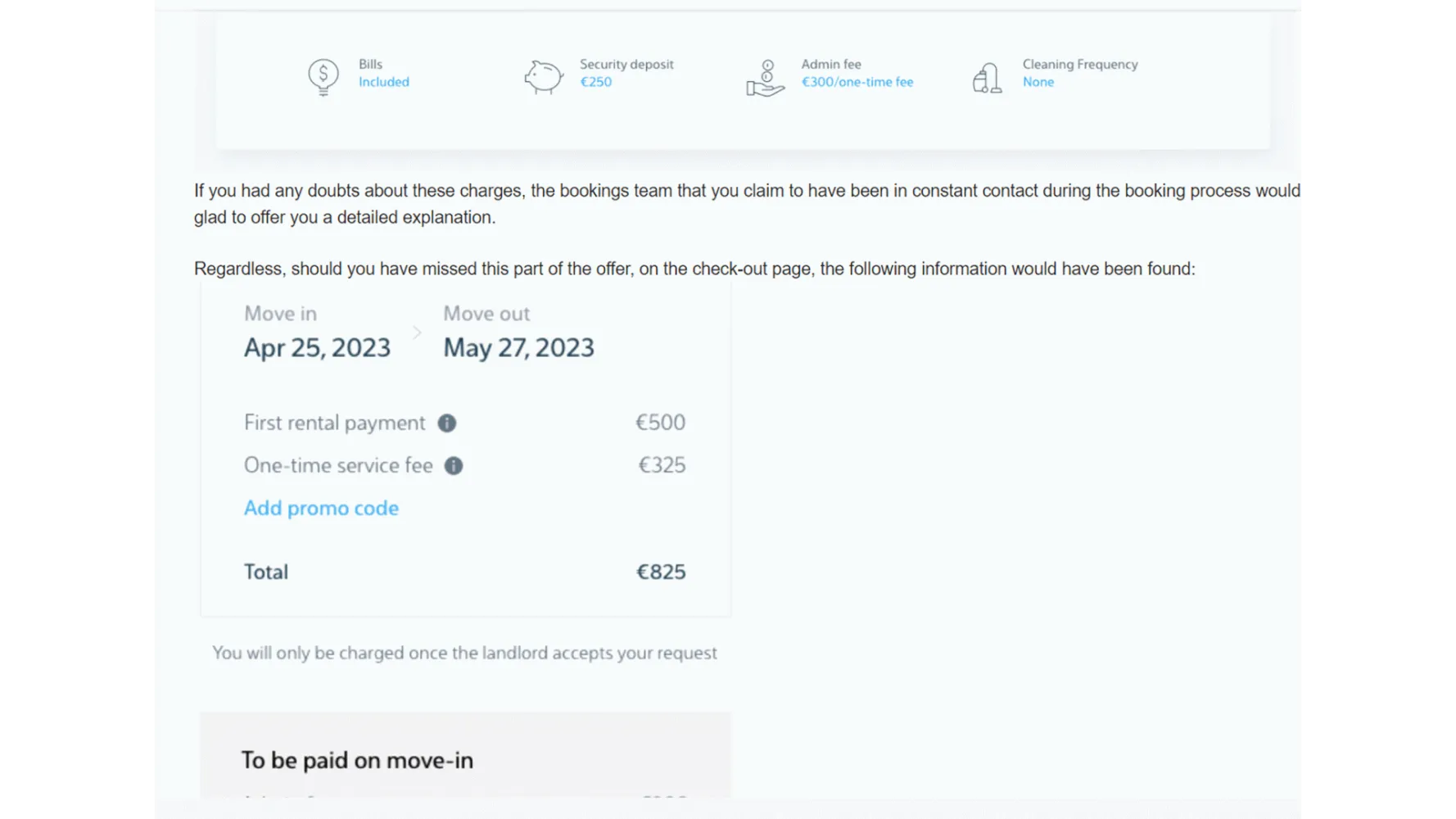This screenshot has height=819, width=1456.
Task: Open info icon beside One-time service fee
Action: click(x=453, y=466)
